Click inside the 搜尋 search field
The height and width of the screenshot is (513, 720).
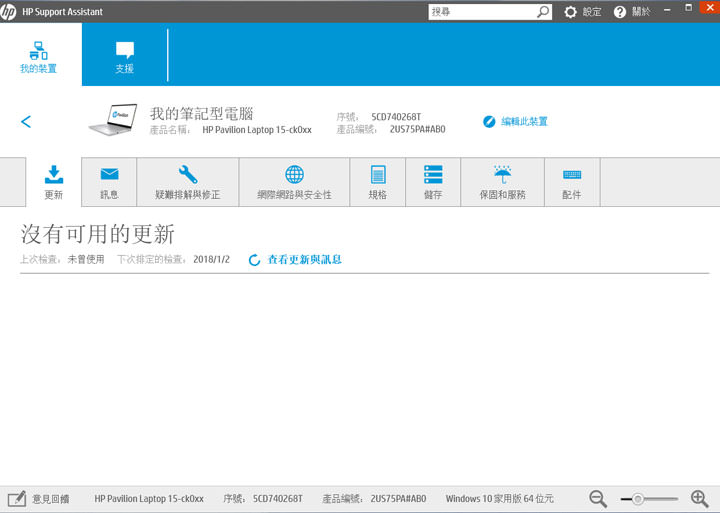click(482, 12)
